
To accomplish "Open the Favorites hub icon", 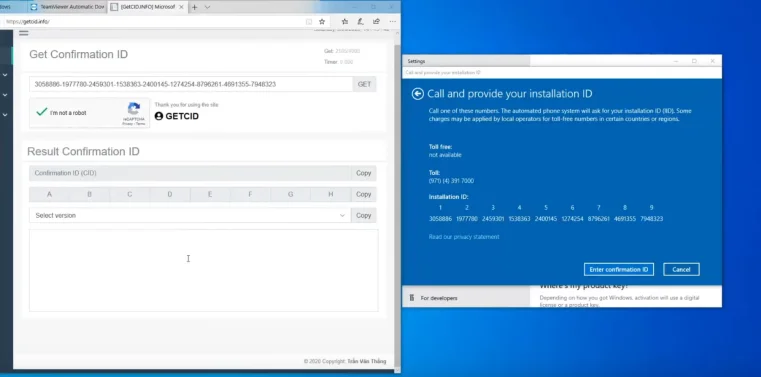I will tap(345, 22).
